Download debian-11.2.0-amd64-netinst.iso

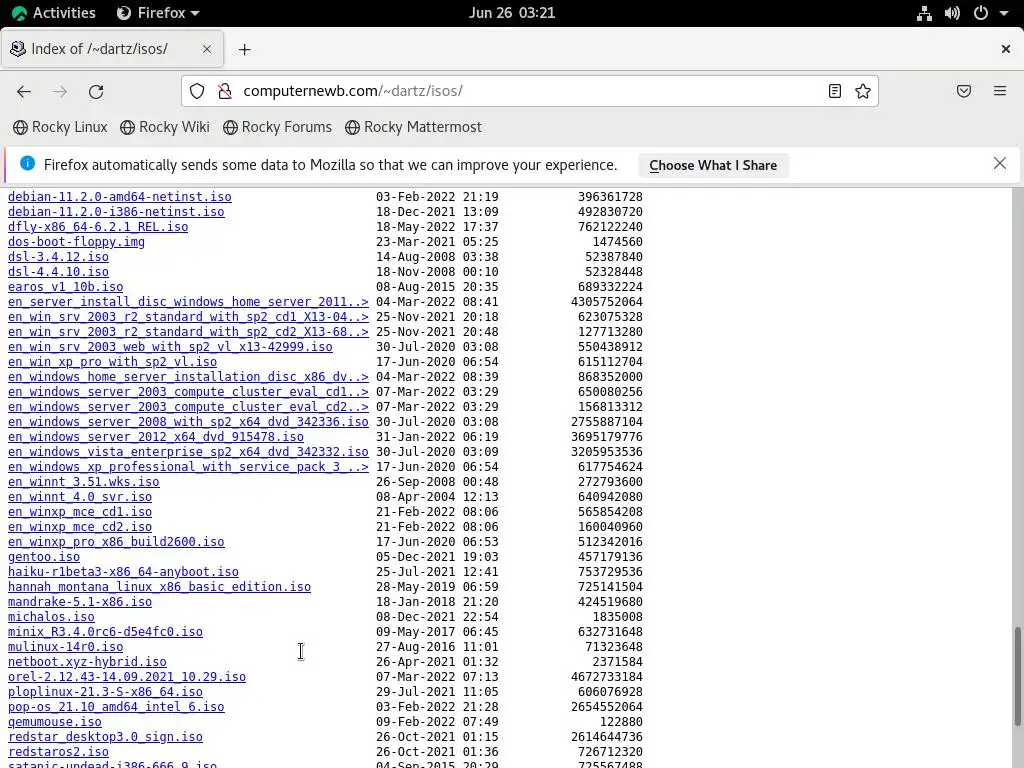click(x=120, y=197)
